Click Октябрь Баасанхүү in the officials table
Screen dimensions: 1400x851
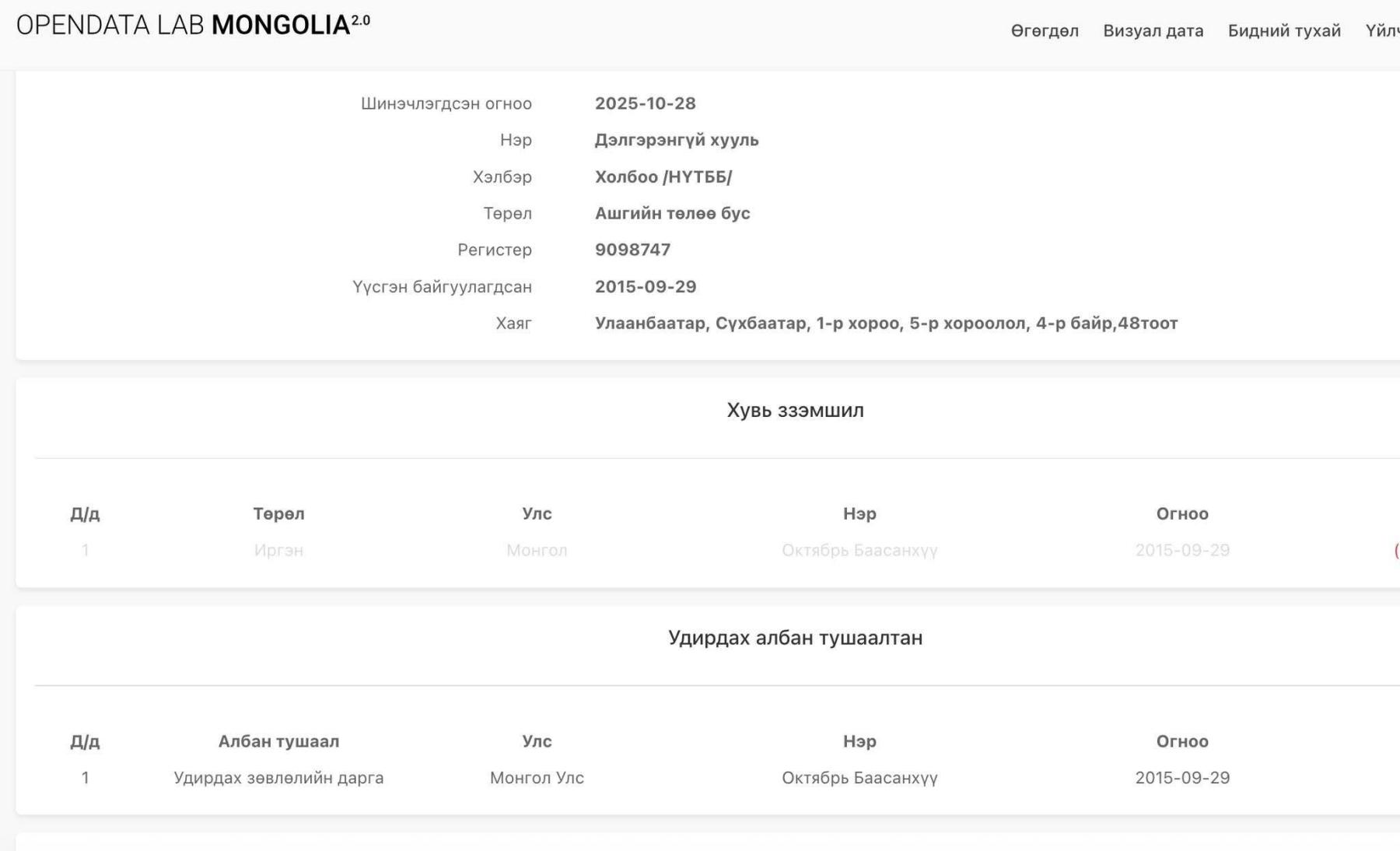pos(859,778)
